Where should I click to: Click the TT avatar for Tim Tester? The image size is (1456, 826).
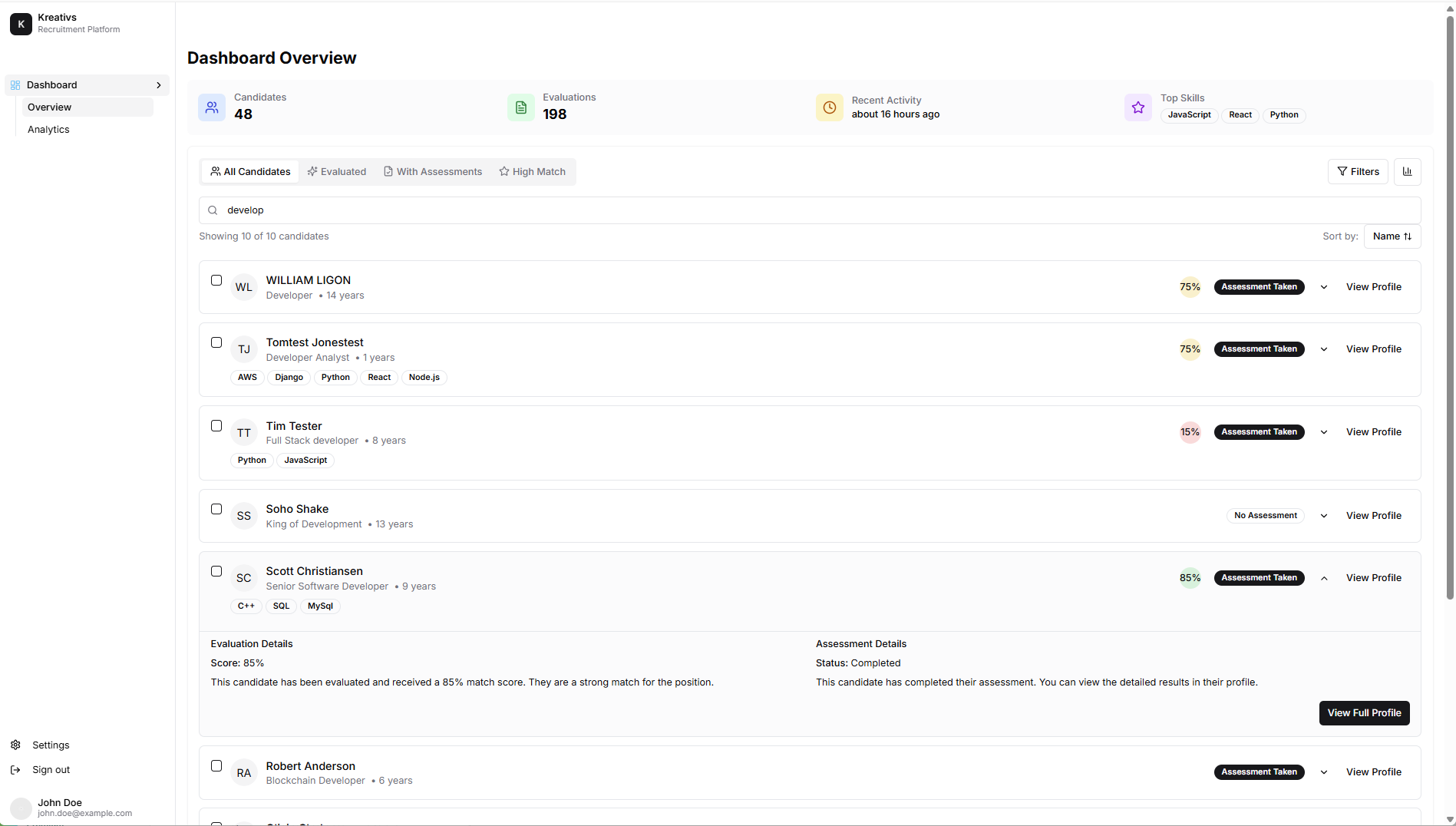click(244, 433)
